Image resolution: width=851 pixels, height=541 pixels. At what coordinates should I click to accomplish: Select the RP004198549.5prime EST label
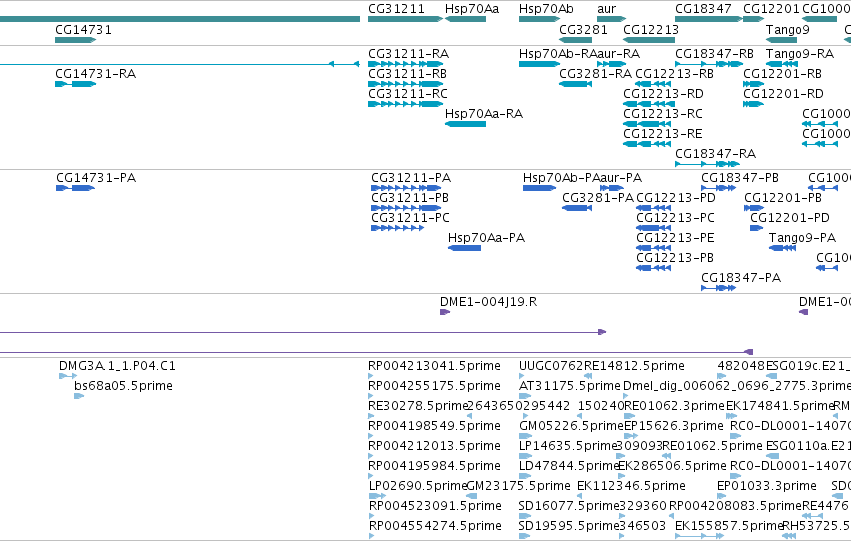(434, 427)
